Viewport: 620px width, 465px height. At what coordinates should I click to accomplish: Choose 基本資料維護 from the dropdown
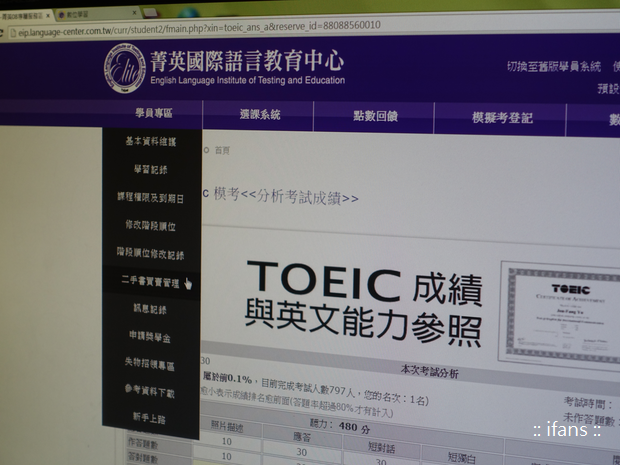151,141
